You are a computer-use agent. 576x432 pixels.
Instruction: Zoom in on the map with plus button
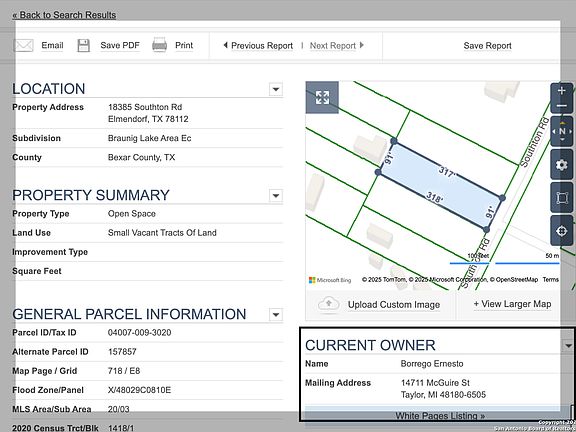tap(562, 91)
